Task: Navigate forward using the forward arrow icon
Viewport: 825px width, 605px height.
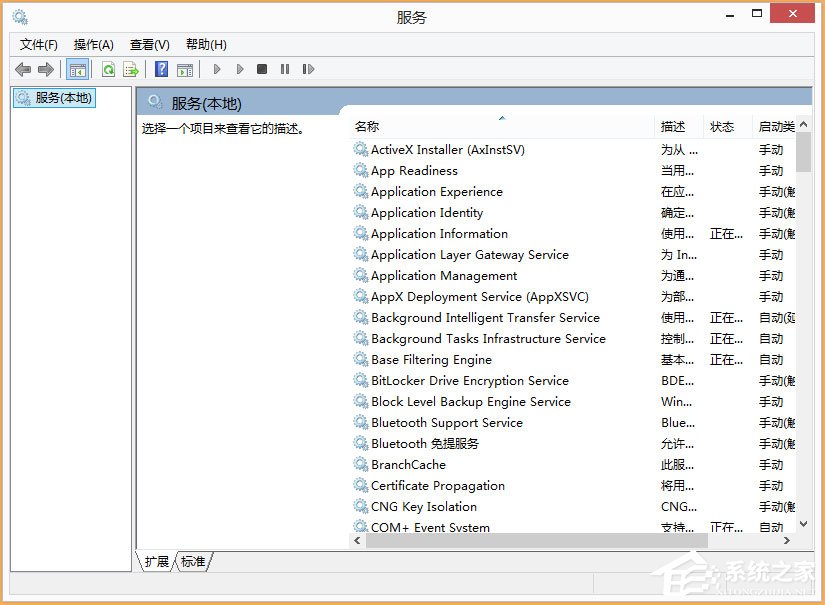Action: click(x=45, y=68)
